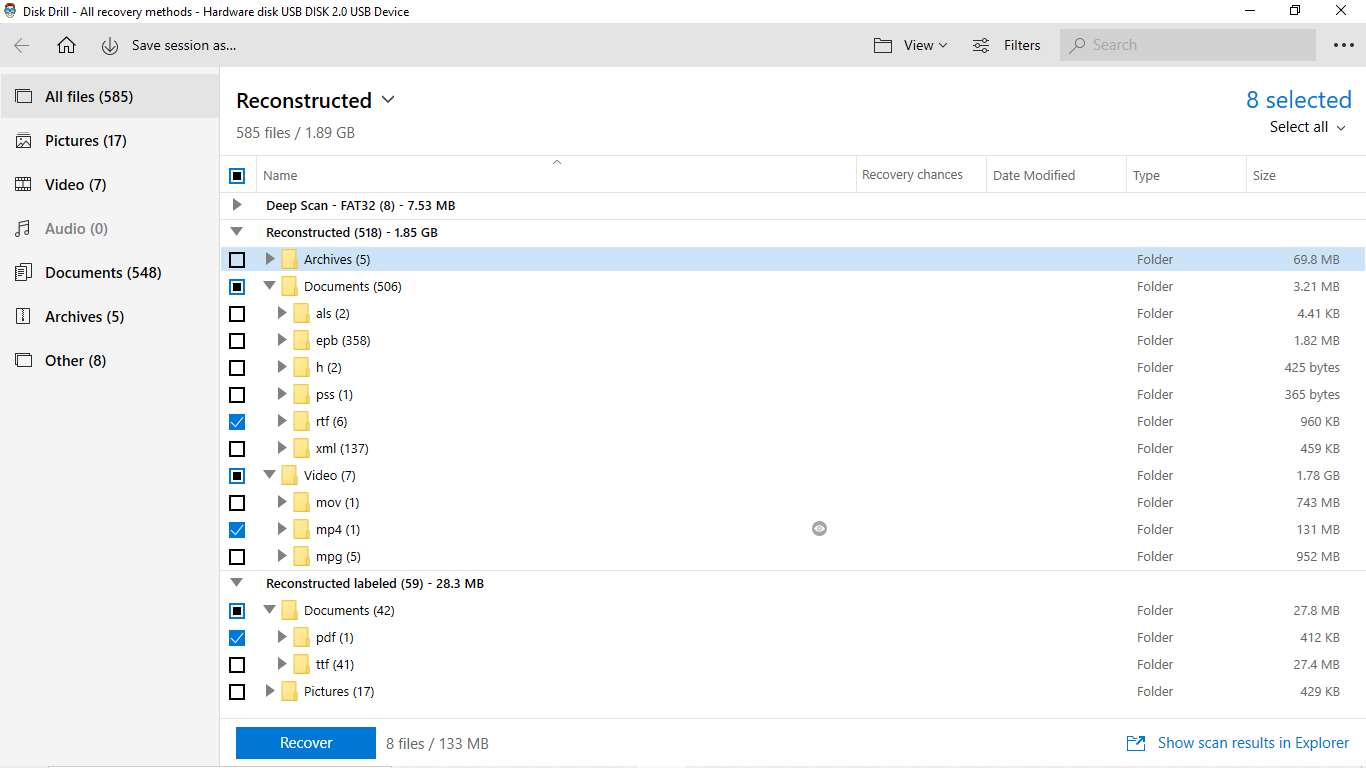The height and width of the screenshot is (768, 1366).
Task: Check the h (2) folder checkbox
Action: [x=237, y=368]
